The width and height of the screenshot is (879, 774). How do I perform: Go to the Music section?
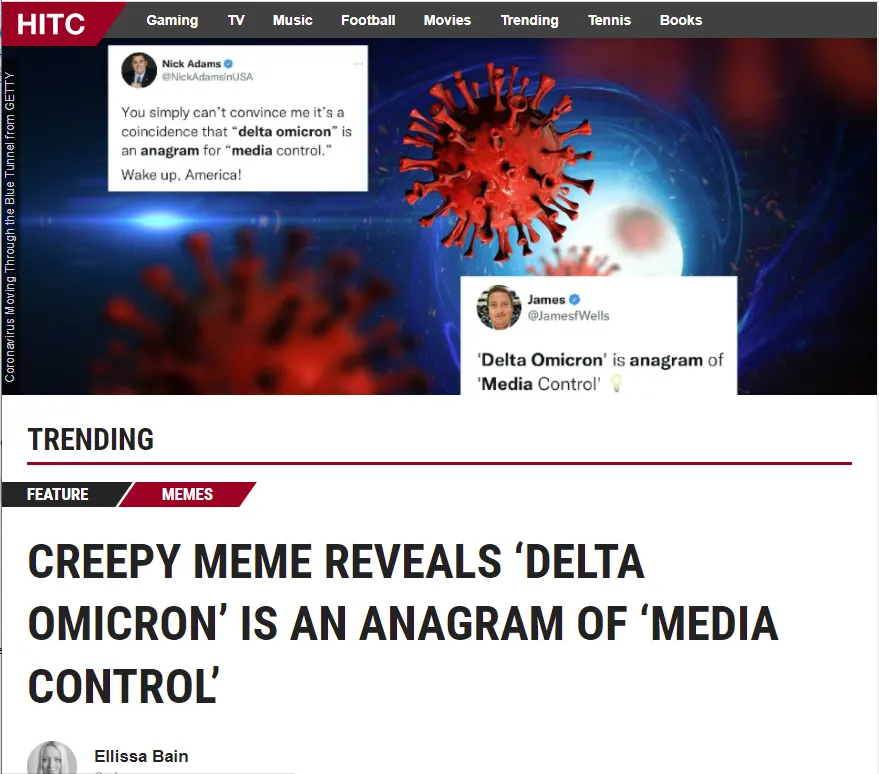tap(292, 20)
